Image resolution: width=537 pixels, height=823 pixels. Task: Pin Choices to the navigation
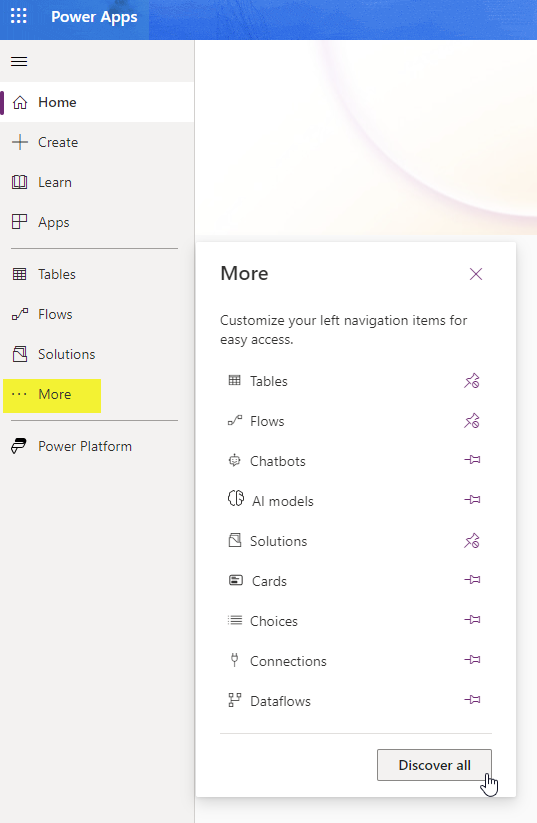tap(472, 620)
